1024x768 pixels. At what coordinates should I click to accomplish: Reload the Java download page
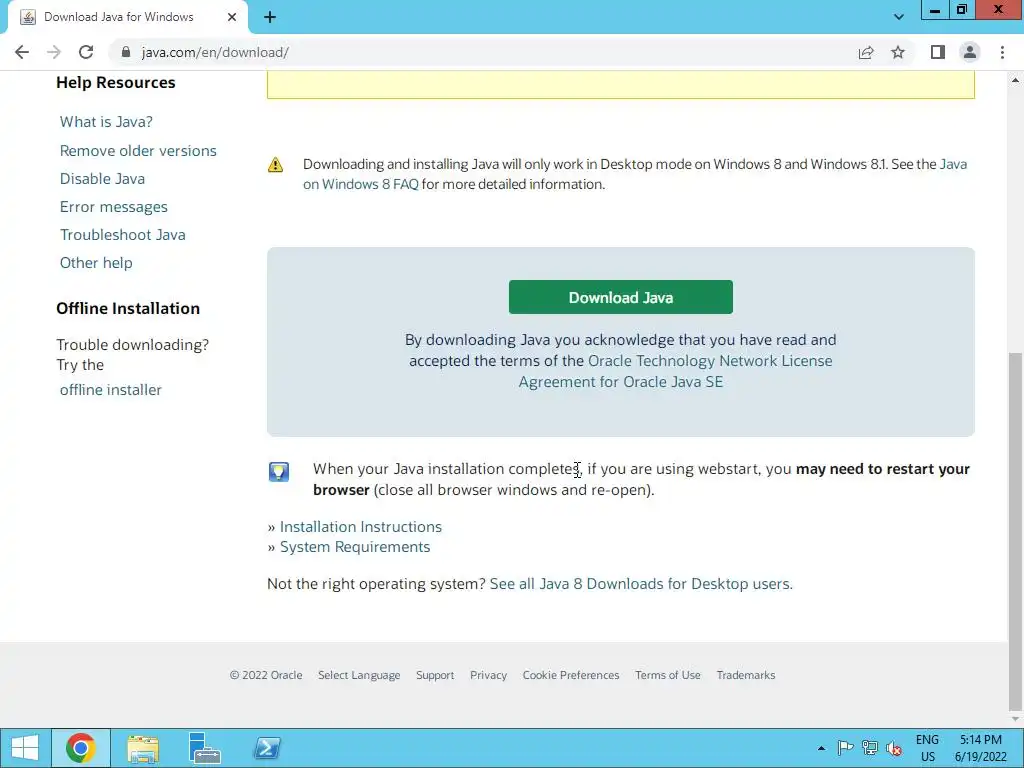(x=86, y=52)
